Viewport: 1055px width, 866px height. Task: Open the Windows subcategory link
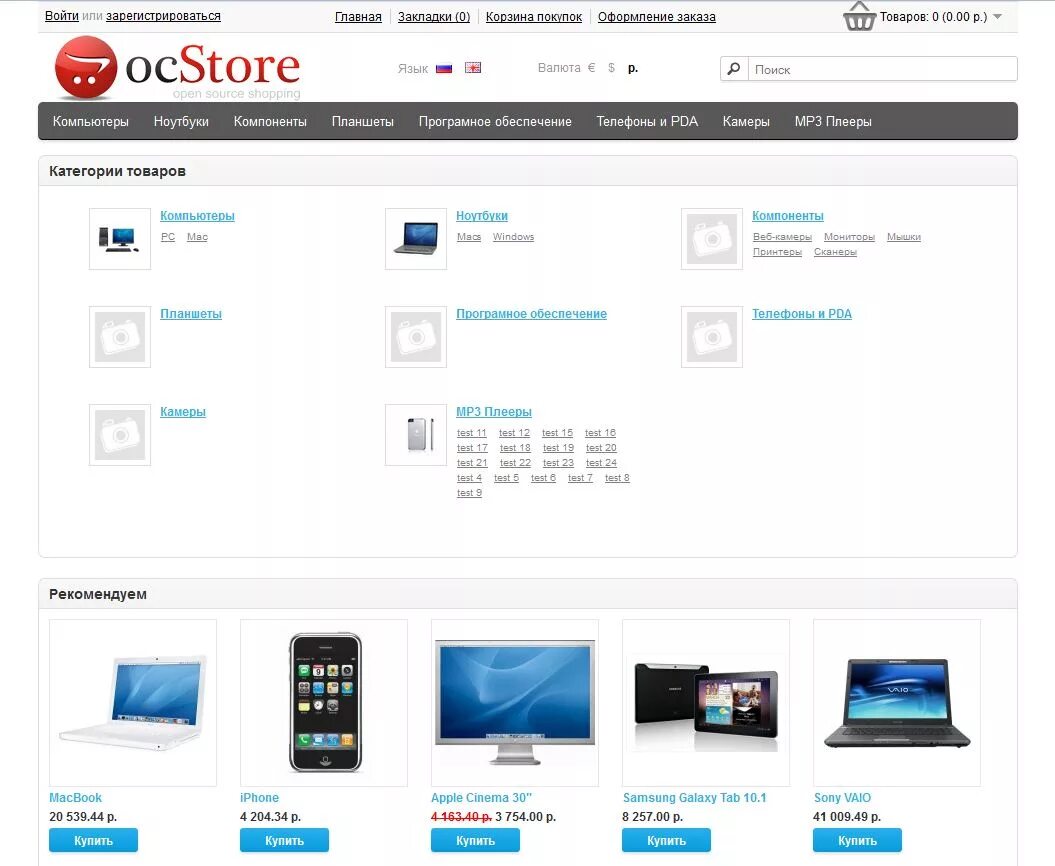(x=513, y=237)
